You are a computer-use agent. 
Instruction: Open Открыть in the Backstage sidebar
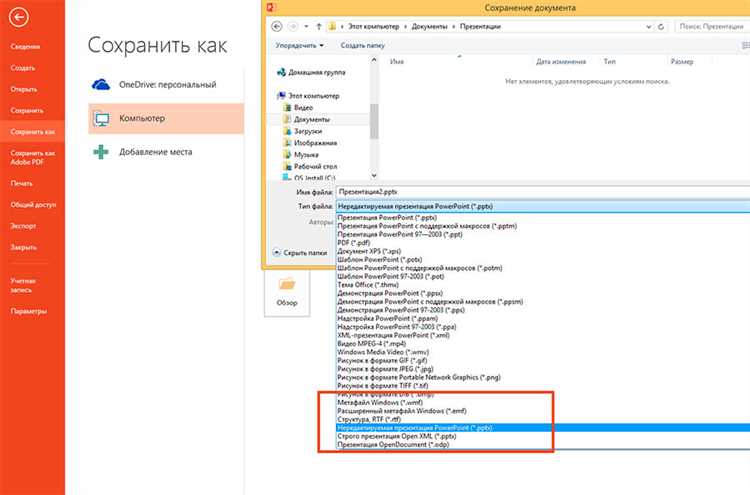point(23,89)
